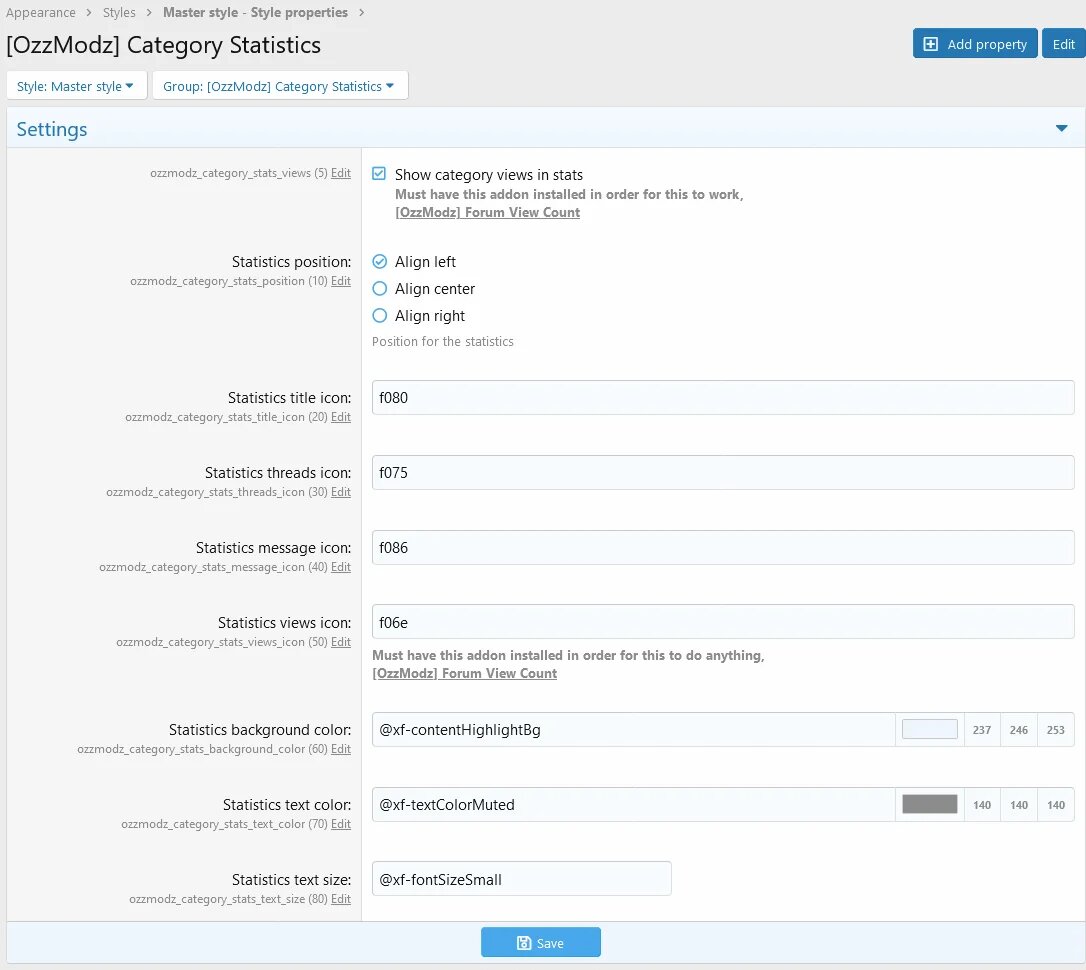Click the Add property plus icon

point(931,44)
